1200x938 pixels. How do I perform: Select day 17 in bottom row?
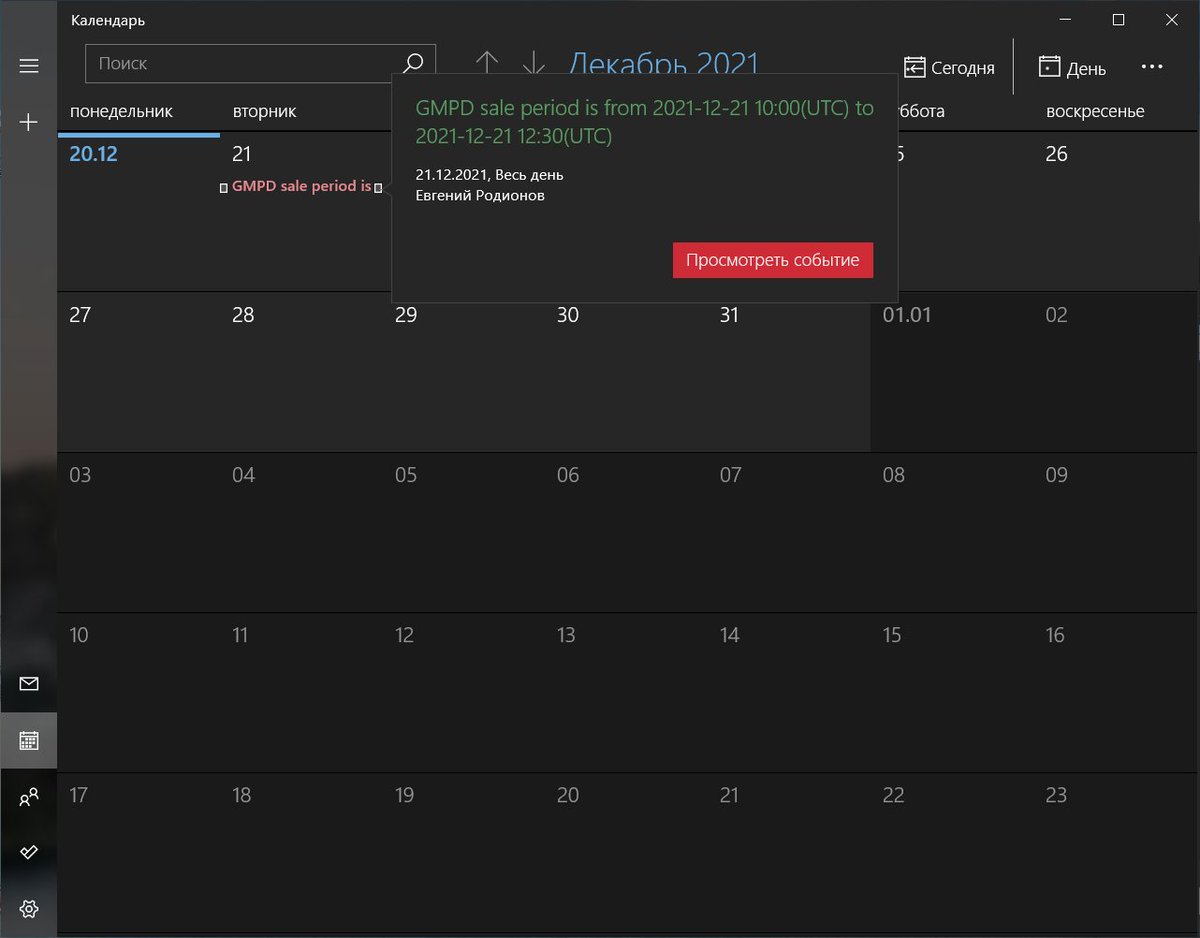pos(79,795)
